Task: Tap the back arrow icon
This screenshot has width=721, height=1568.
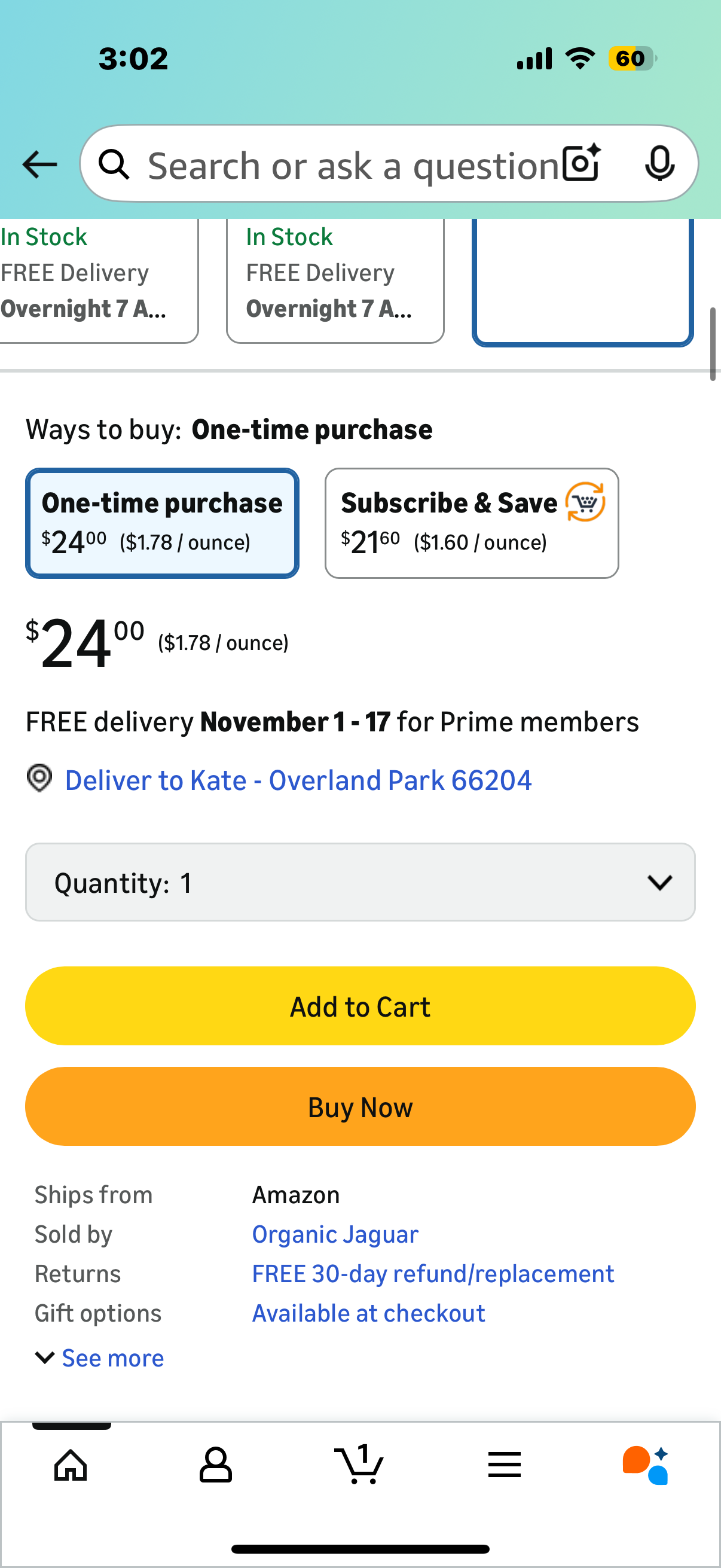Action: 39,164
